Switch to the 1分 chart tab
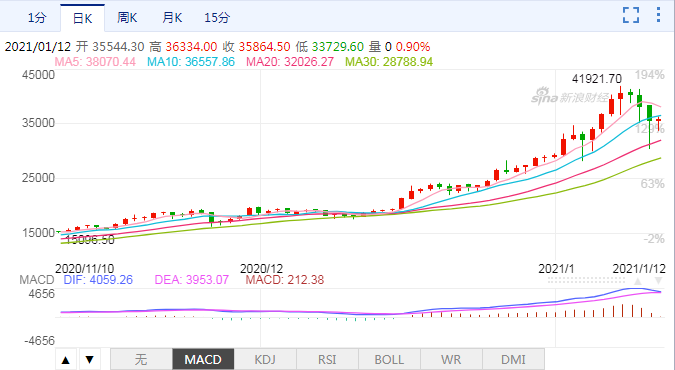Image resolution: width=675 pixels, height=370 pixels. (x=37, y=18)
